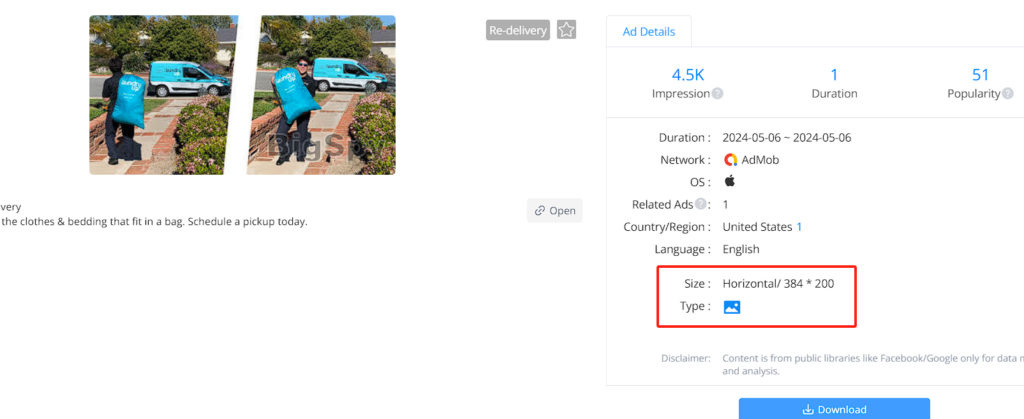Open the ad via Open button
Viewport: 1024px width, 419px height.
tap(554, 210)
